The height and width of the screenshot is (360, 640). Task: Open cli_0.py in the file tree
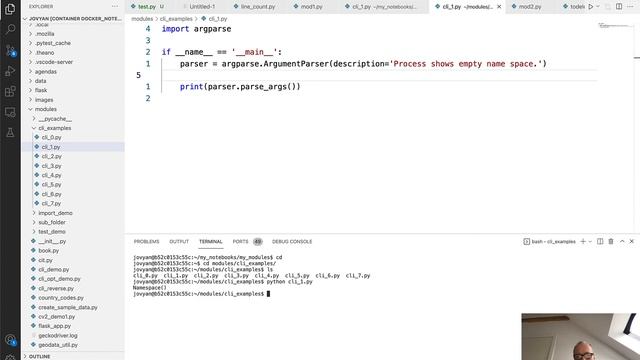tap(51, 138)
